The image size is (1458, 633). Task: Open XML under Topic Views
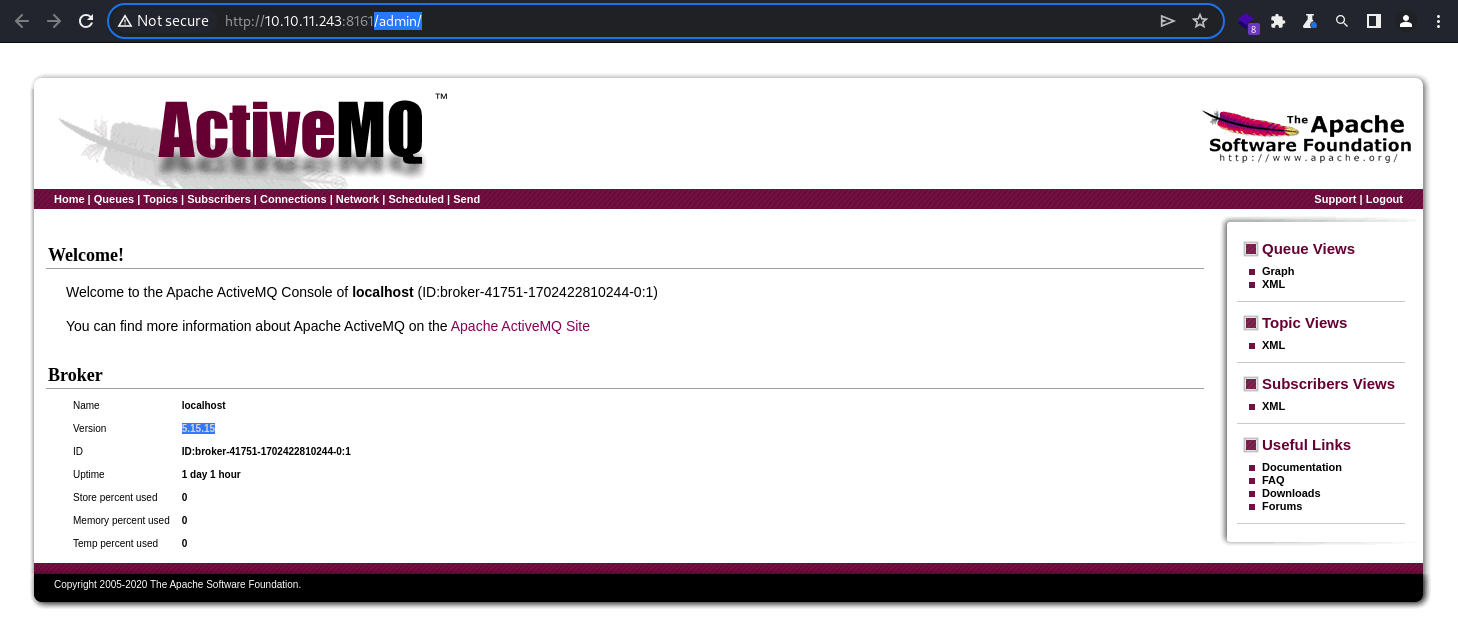pyautogui.click(x=1273, y=345)
